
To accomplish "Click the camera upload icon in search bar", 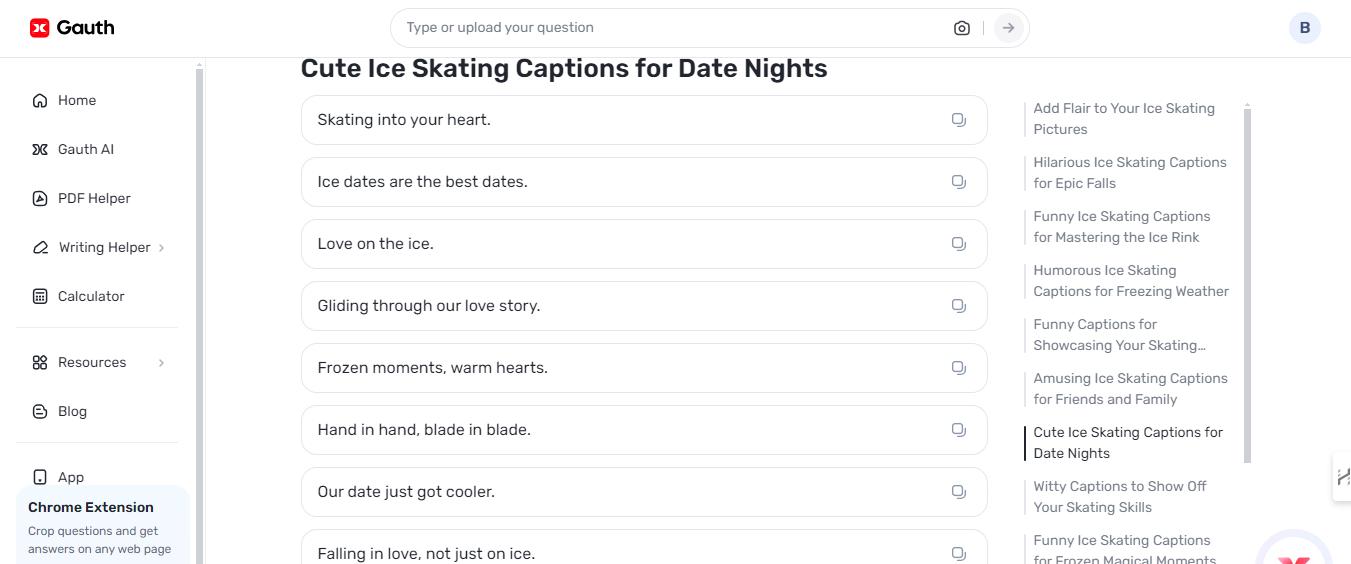I will click(962, 28).
